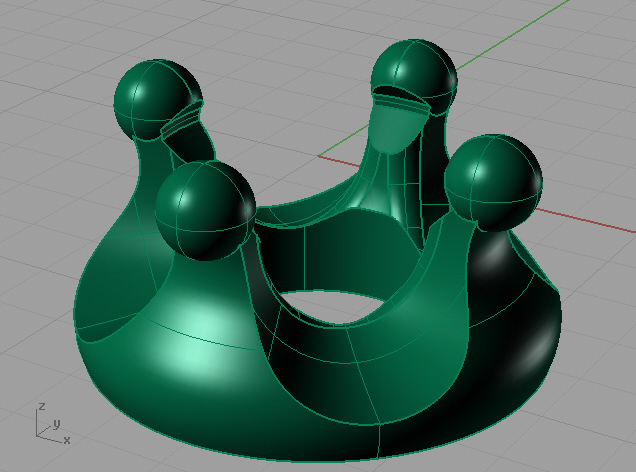Select the z axis label on axis icon

click(x=40, y=407)
